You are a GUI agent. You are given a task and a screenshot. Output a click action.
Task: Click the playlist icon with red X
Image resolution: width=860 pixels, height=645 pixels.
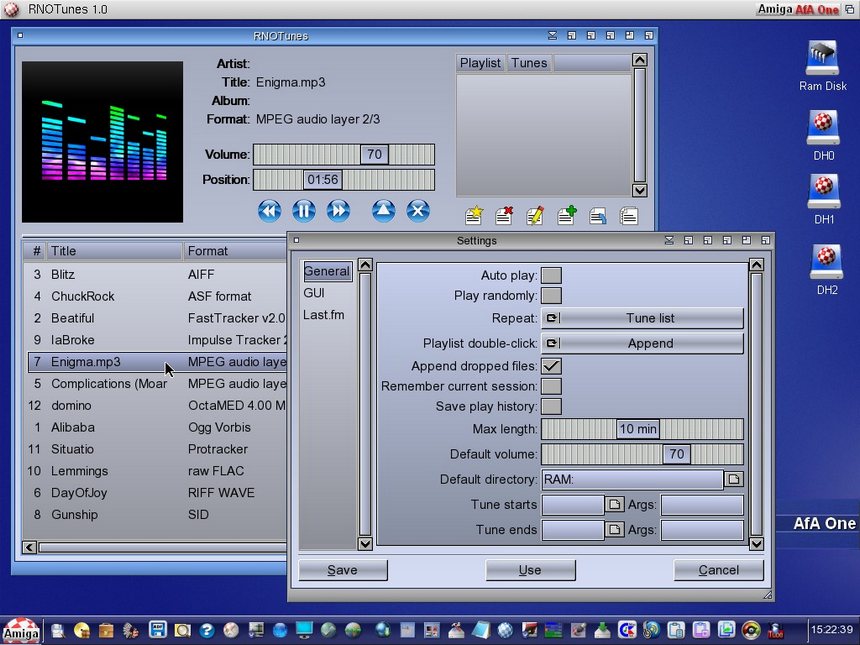click(504, 215)
